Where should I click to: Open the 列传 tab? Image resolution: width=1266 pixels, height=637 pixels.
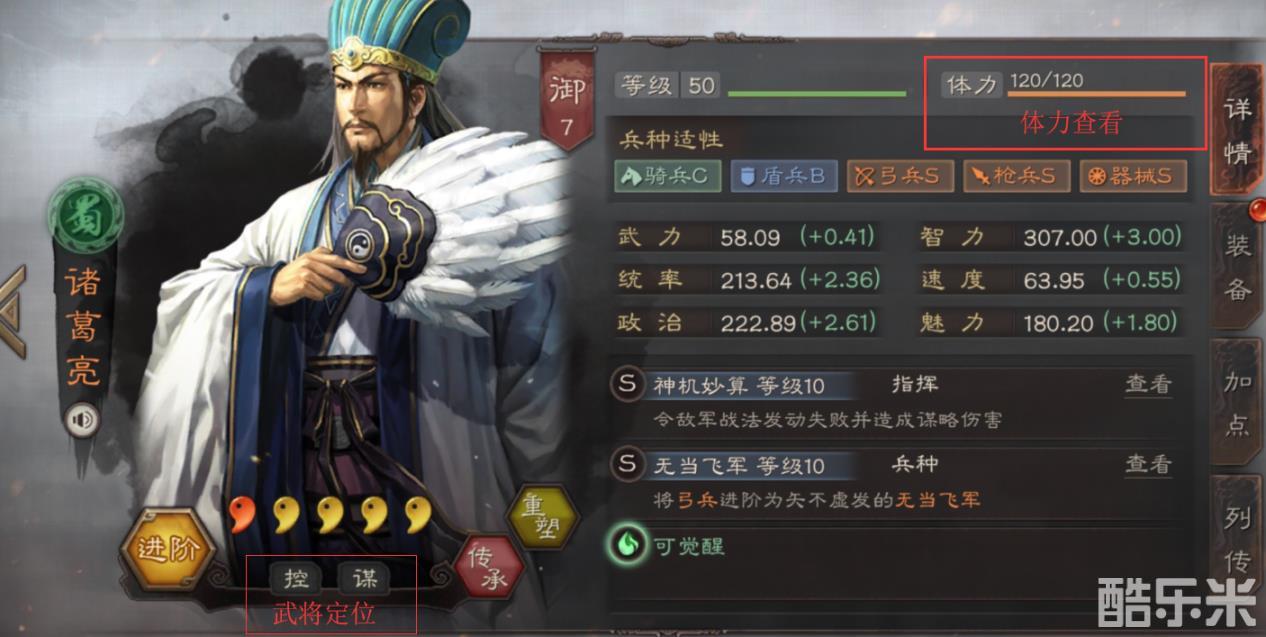(1238, 538)
